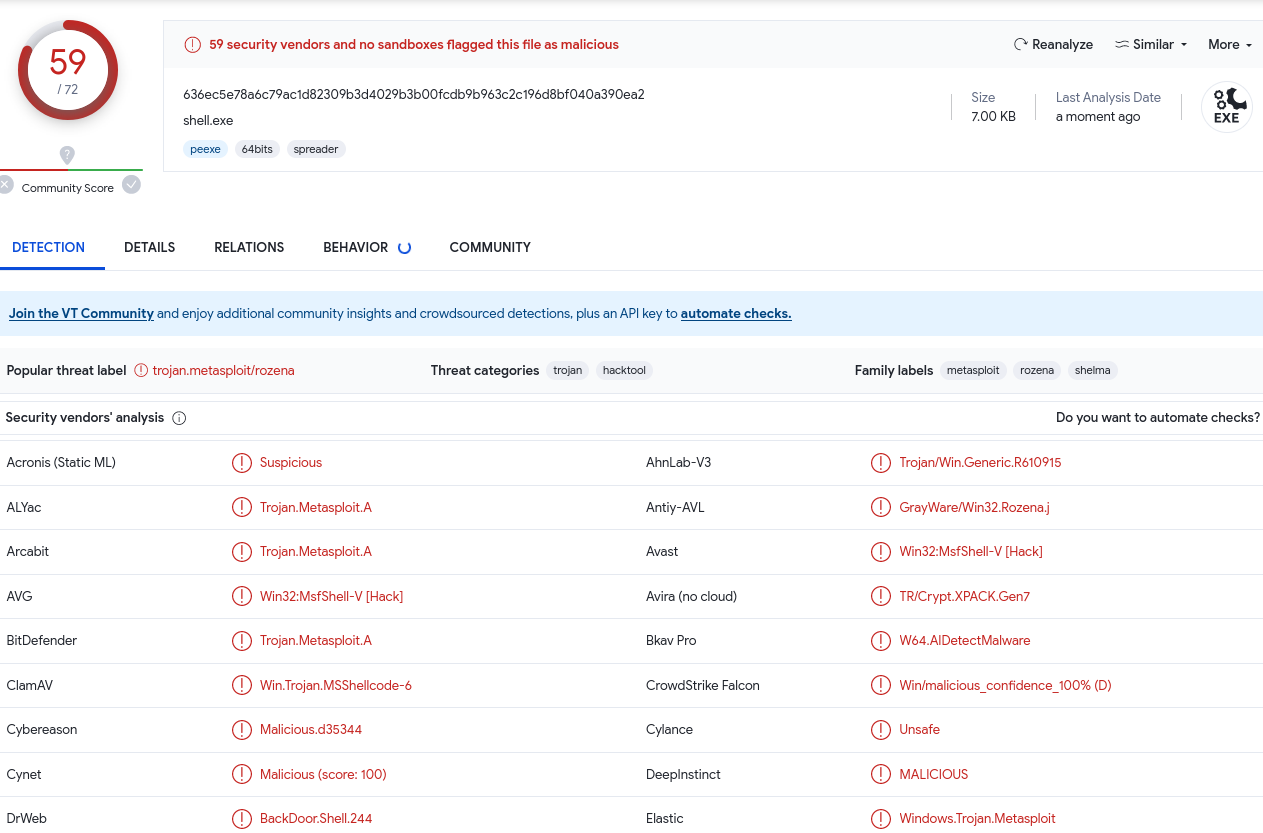Viewport: 1263px width, 833px height.
Task: Click the community score question mark marker
Action: click(67, 155)
